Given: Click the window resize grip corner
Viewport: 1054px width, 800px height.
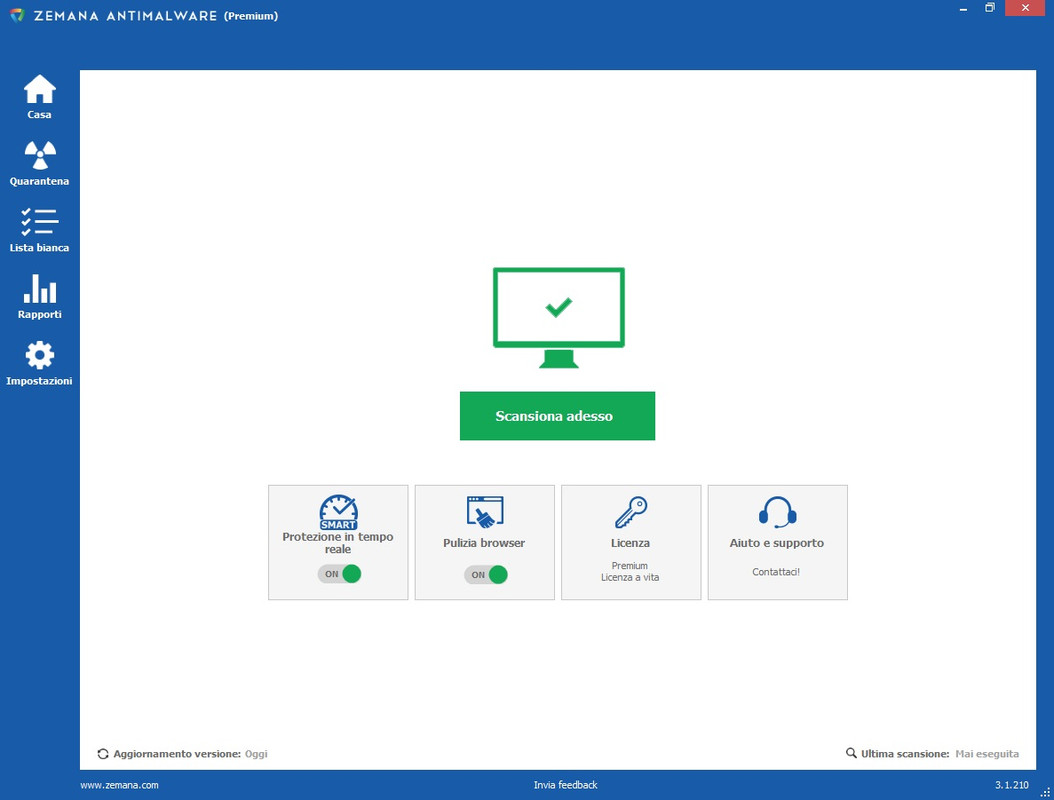Looking at the screenshot, I should point(1045,793).
